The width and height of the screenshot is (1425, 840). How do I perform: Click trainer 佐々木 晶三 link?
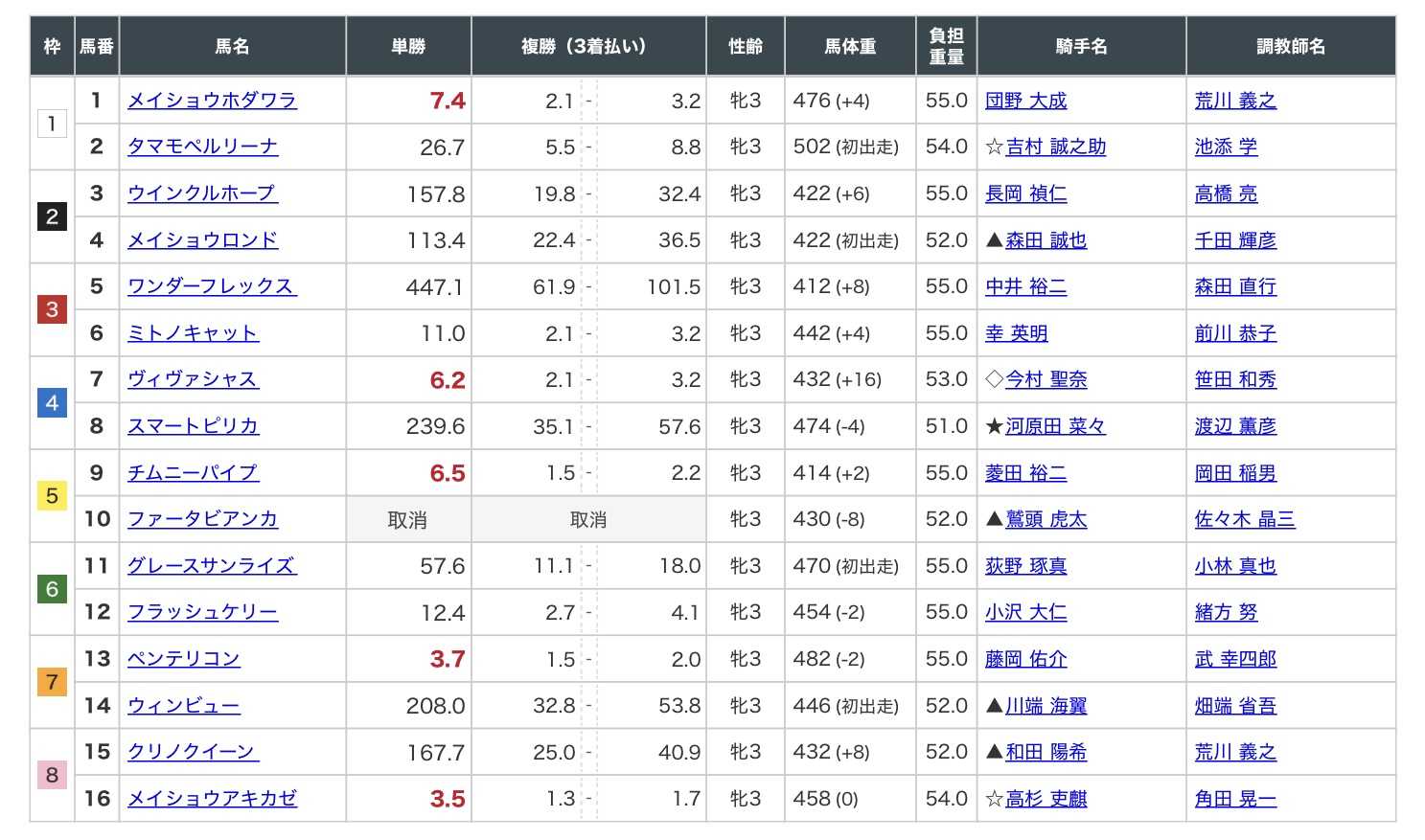[1245, 519]
